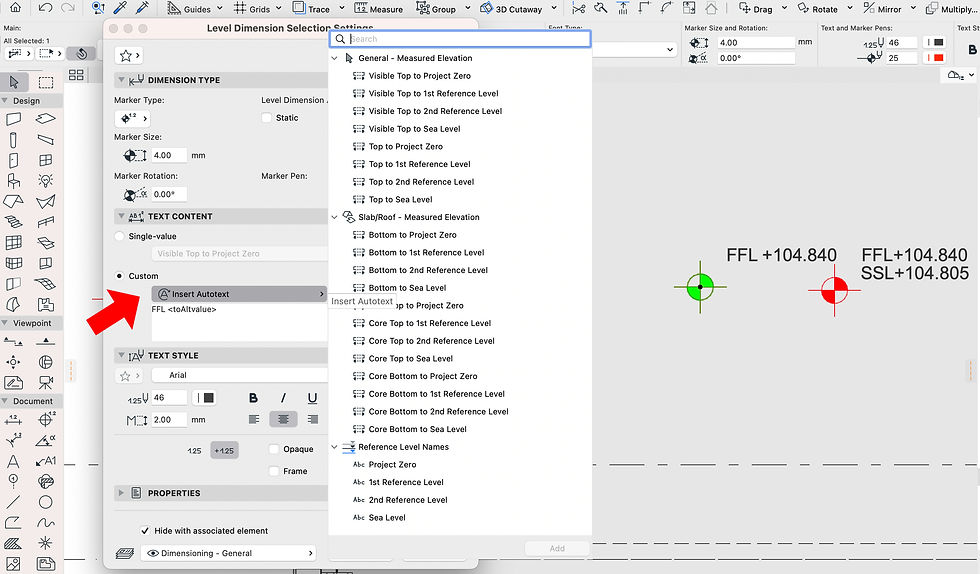This screenshot has height=574, width=980.
Task: Select the Level Dimension tool in toolbox
Action: (x=46, y=419)
